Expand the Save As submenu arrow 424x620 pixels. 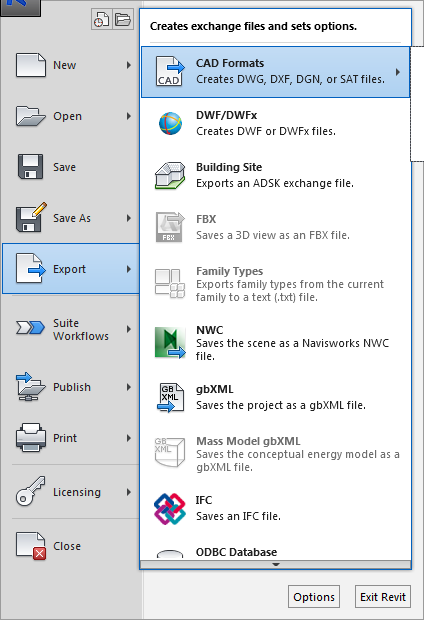coord(129,218)
